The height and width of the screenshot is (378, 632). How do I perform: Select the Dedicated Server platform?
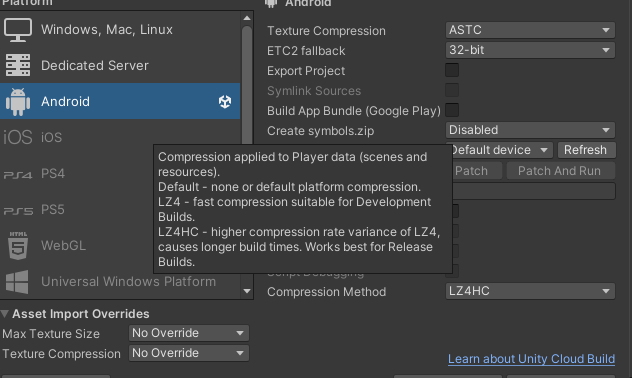[120, 65]
